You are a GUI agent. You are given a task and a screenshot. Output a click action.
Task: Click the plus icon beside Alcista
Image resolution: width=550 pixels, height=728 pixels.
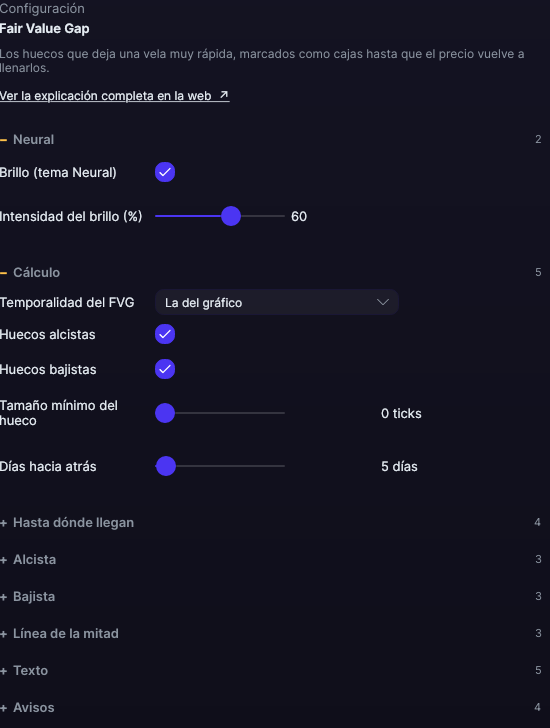tap(4, 560)
